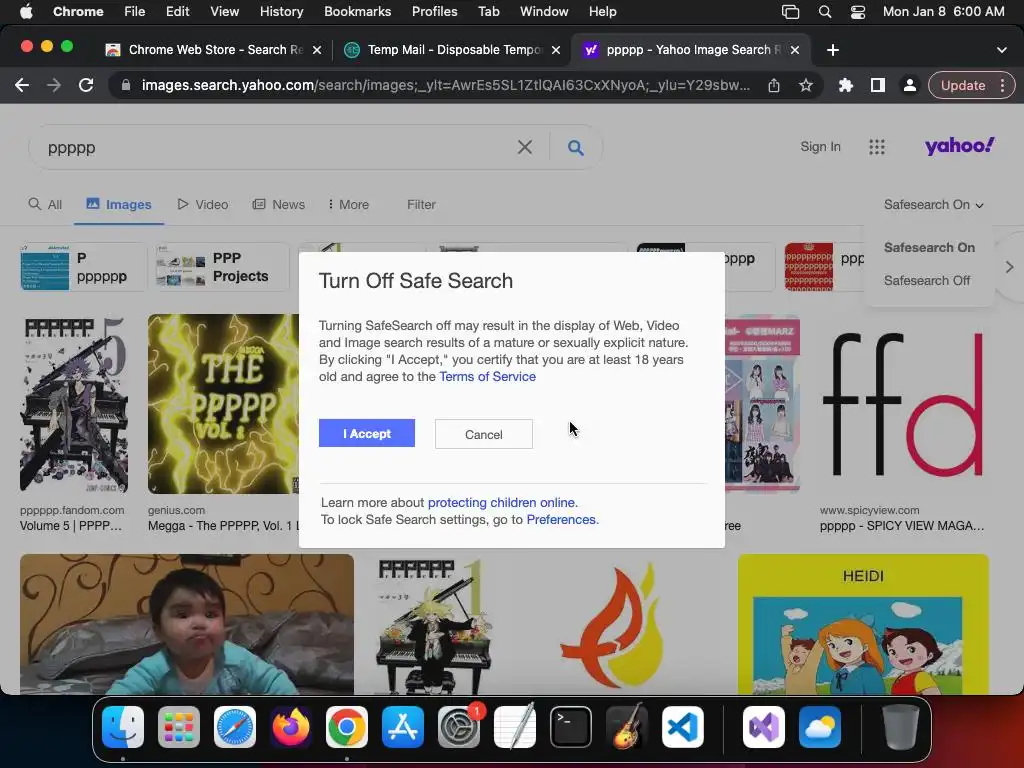
Task: Open the Chrome profile icon
Action: (x=909, y=86)
